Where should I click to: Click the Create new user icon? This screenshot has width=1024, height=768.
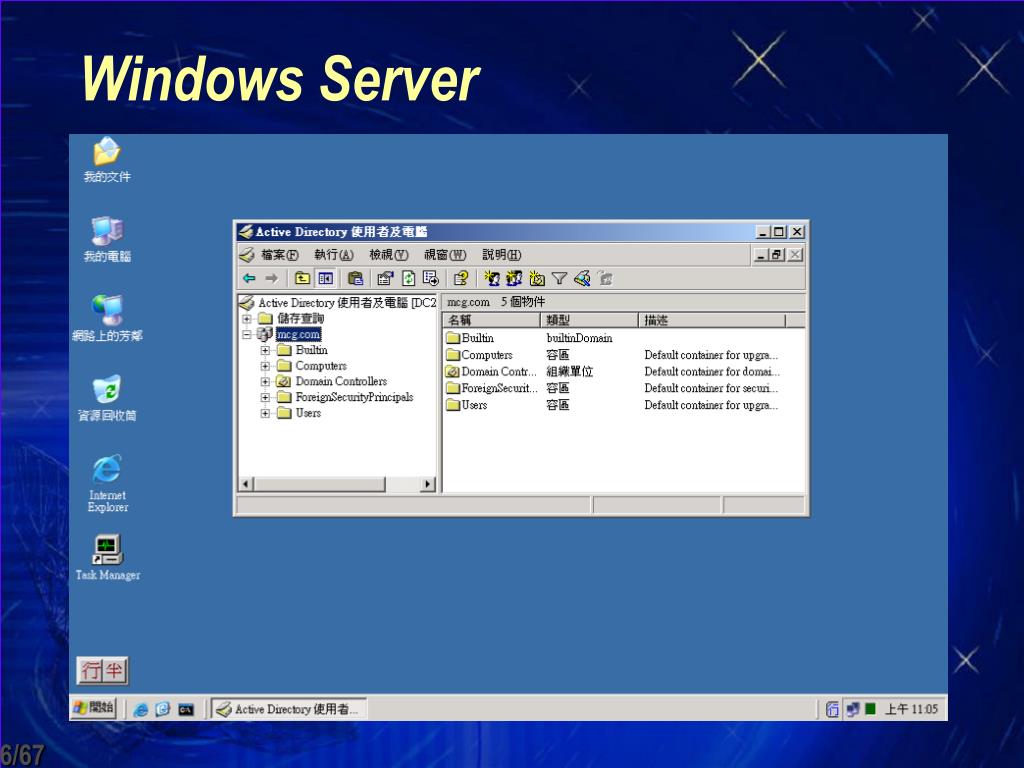(x=492, y=278)
